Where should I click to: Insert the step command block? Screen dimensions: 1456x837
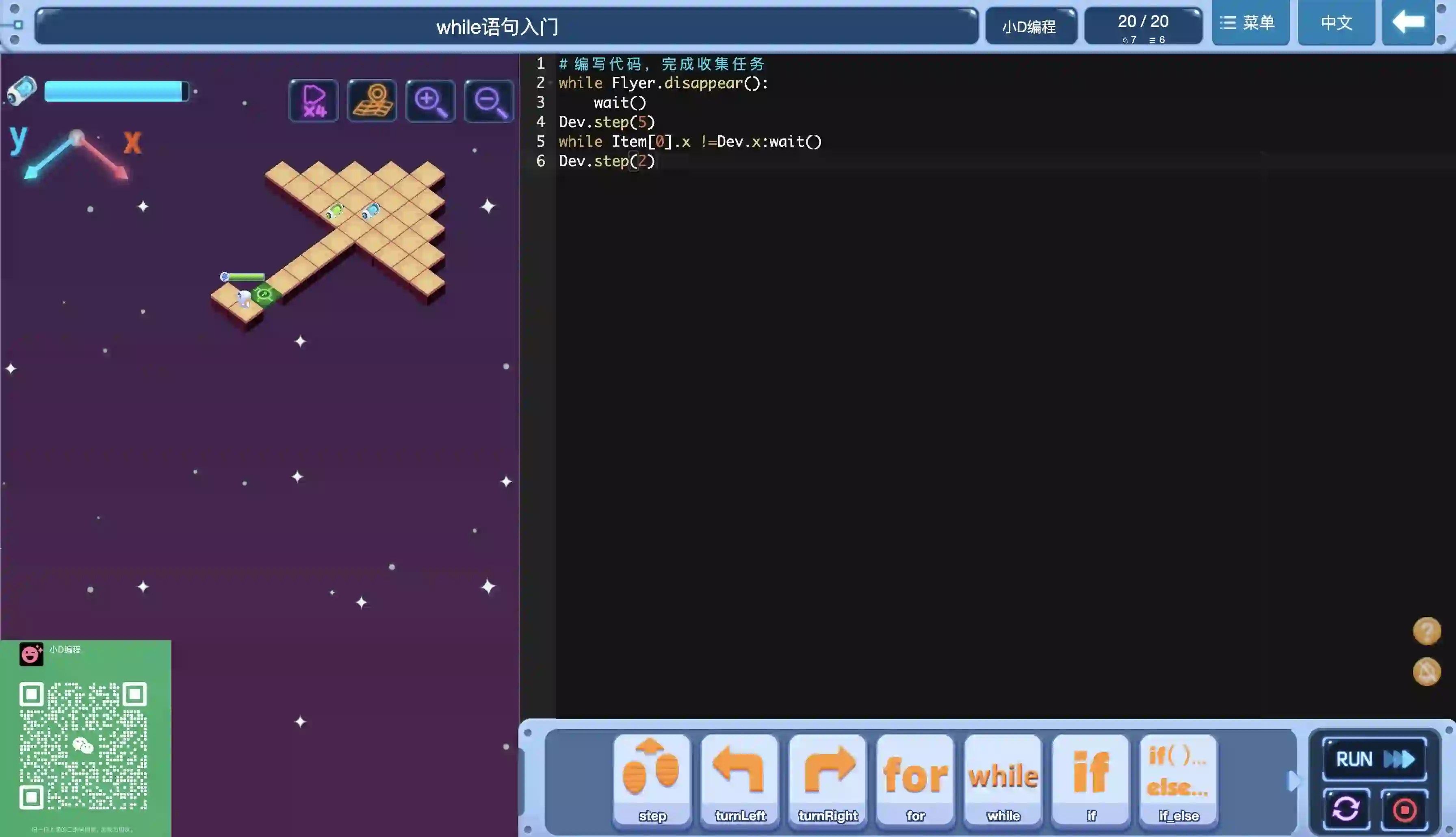(x=652, y=780)
